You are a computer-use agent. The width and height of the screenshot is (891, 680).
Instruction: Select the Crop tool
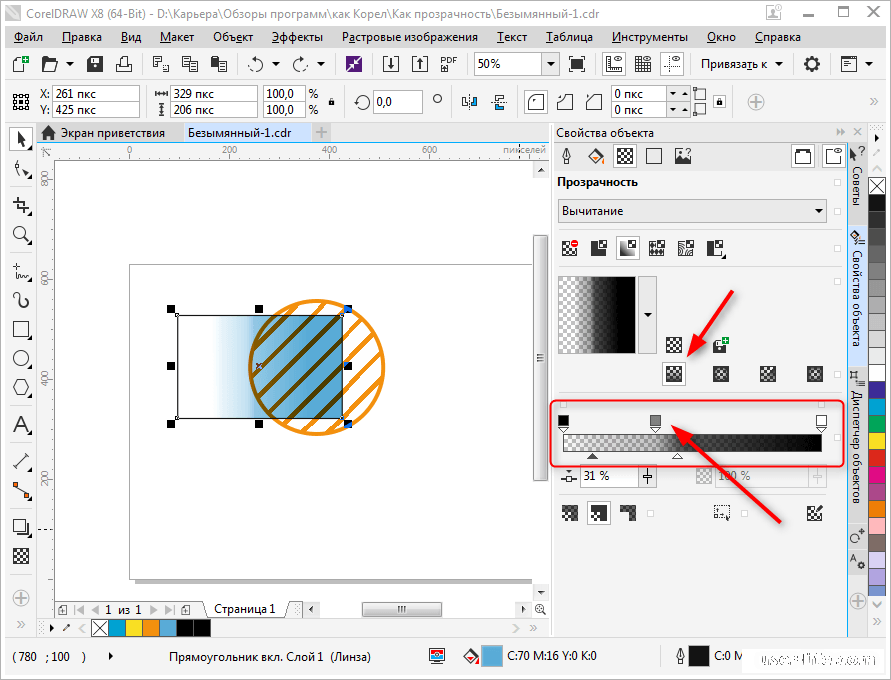pos(22,205)
